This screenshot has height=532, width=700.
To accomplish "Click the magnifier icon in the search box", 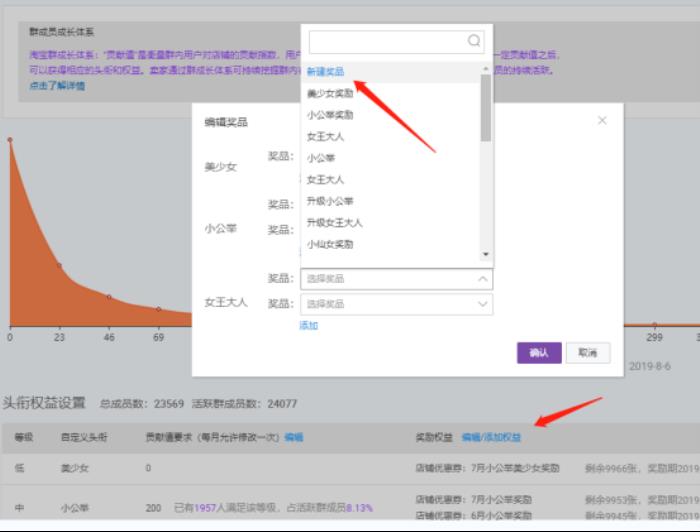I will click(474, 41).
